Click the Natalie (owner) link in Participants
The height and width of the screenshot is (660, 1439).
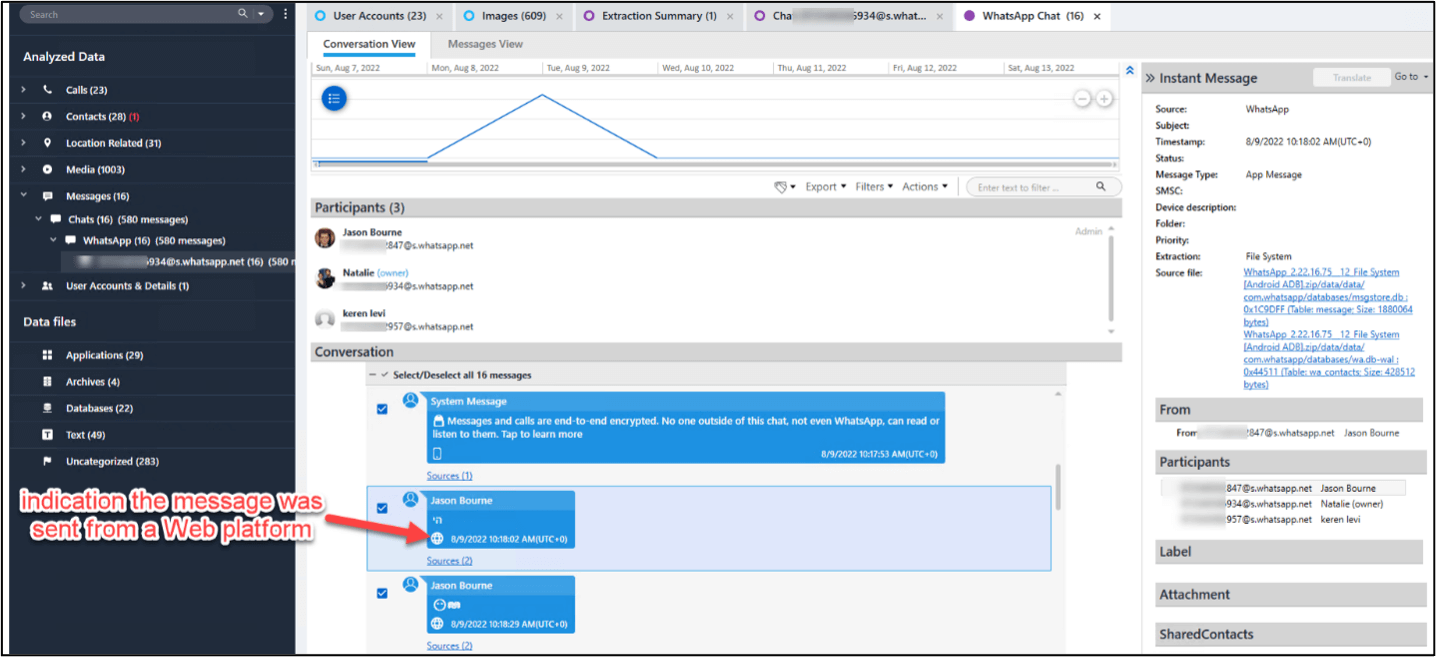tap(392, 272)
